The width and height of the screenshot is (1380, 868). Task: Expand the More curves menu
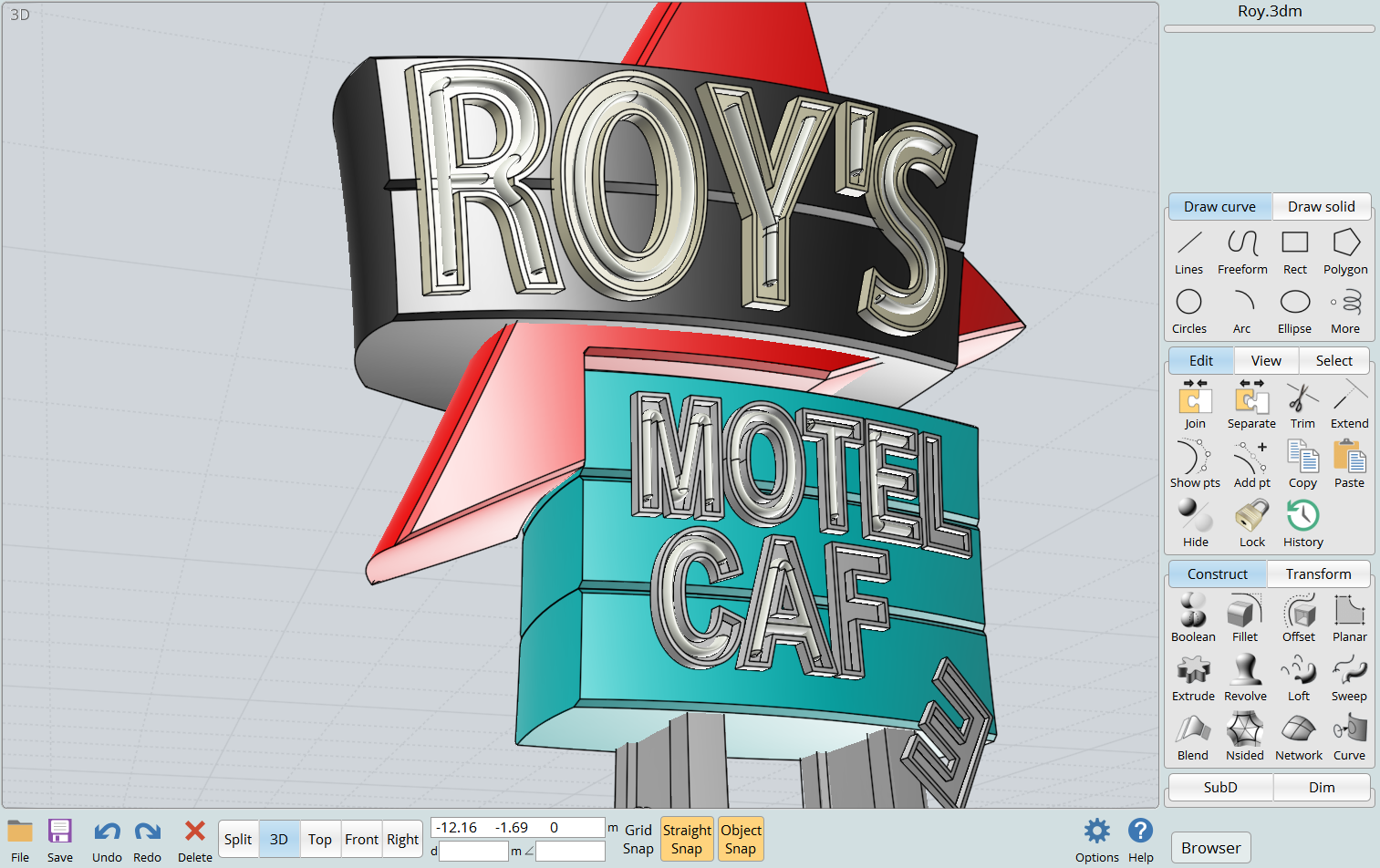coord(1345,311)
